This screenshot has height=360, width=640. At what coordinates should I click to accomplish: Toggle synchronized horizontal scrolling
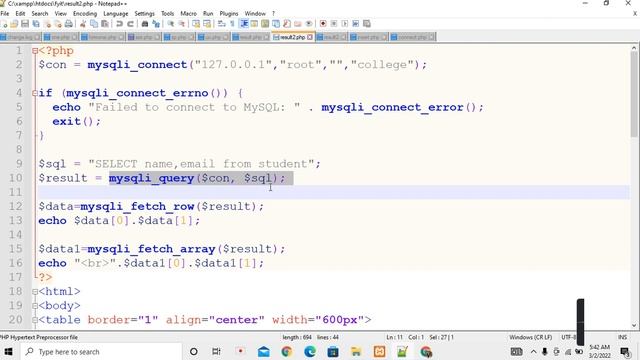(x=207, y=24)
